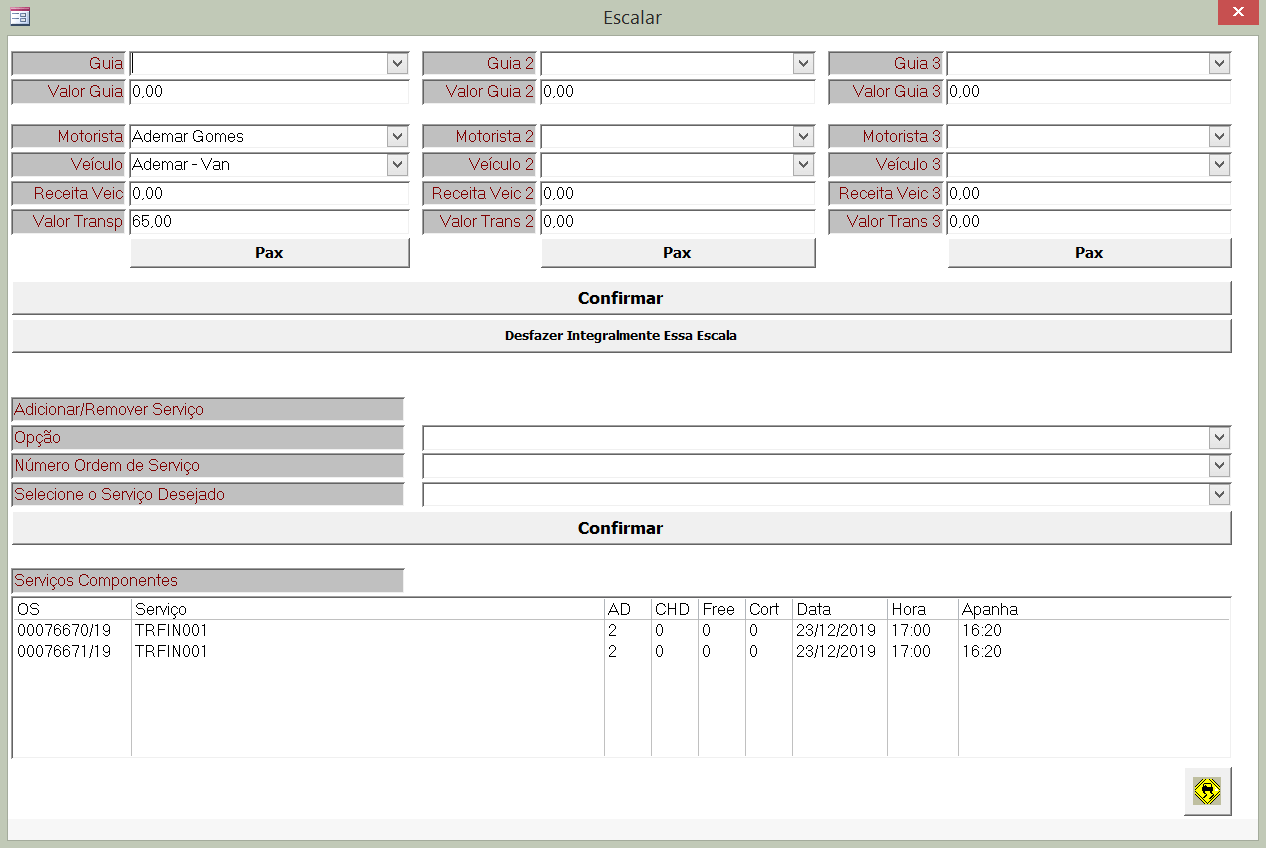Click Desfazer Integralmente Essa Escala button

[x=620, y=336]
